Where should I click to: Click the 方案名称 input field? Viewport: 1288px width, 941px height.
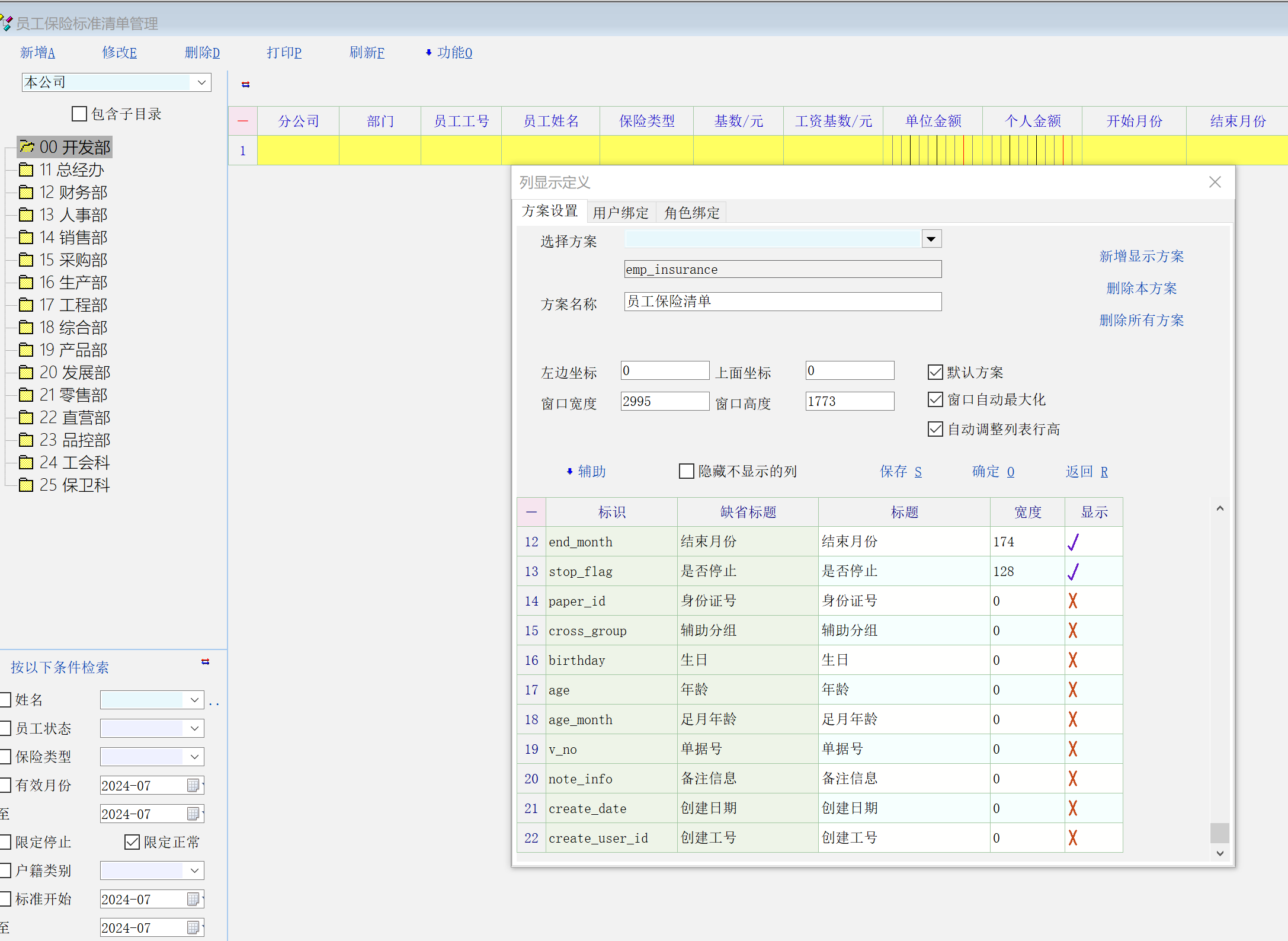(x=782, y=301)
